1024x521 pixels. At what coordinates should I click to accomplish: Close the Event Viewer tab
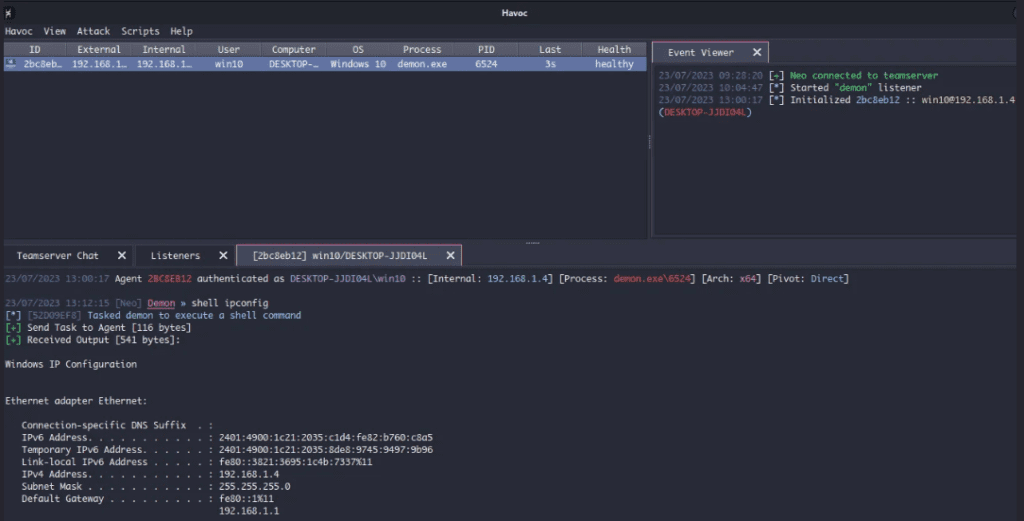(x=756, y=52)
